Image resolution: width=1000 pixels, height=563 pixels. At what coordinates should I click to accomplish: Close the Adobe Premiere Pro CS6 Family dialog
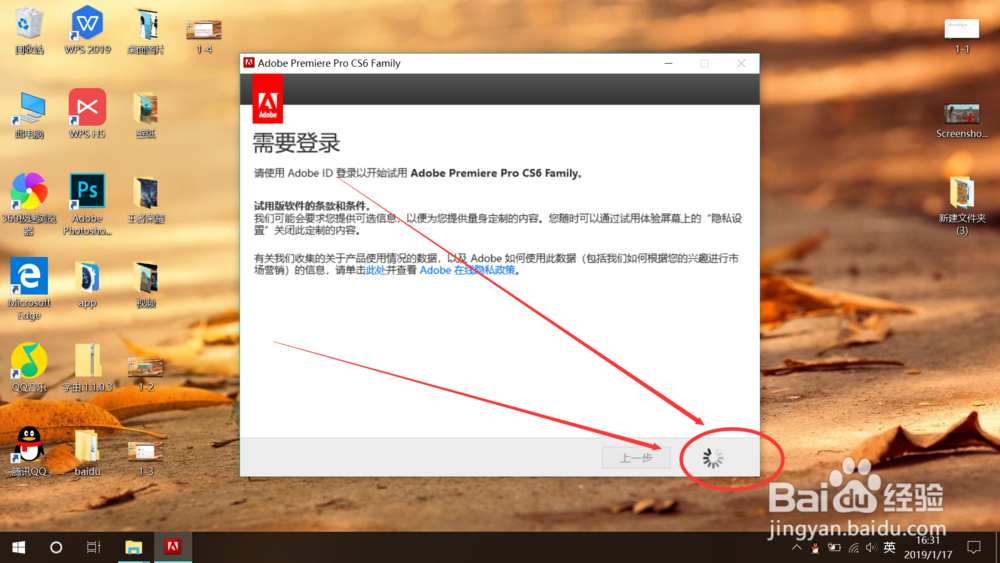741,63
